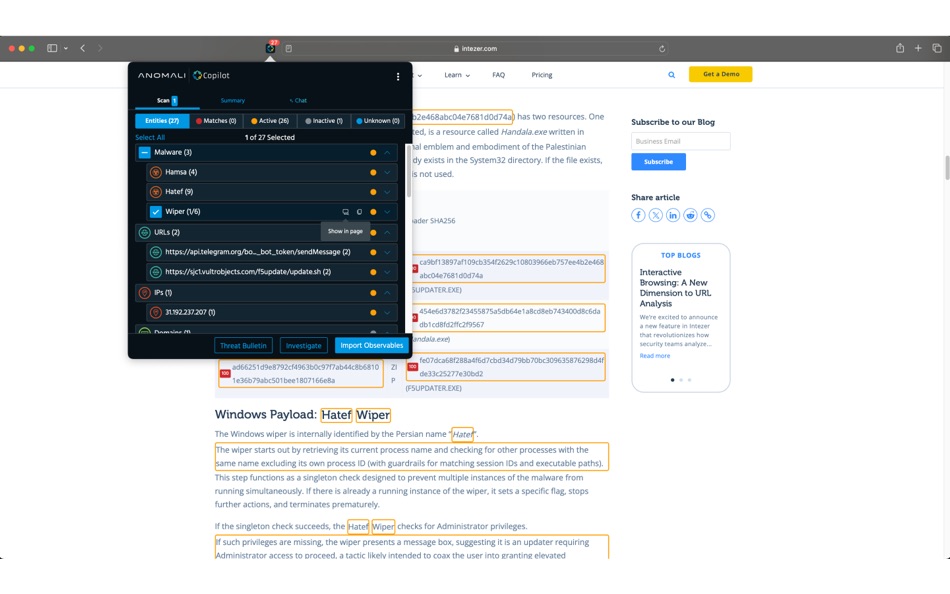The height and width of the screenshot is (594, 950).
Task: Select second Top Blogs carousel dot
Action: pyautogui.click(x=681, y=380)
